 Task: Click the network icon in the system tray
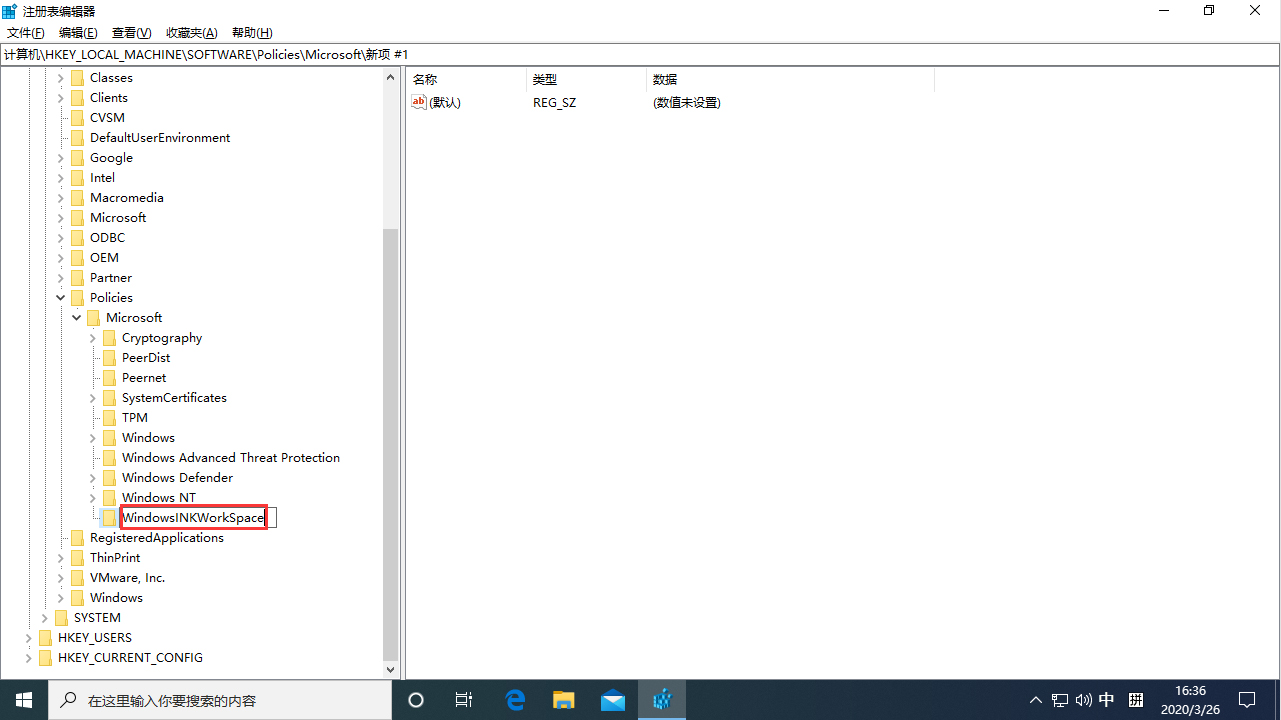click(1060, 700)
